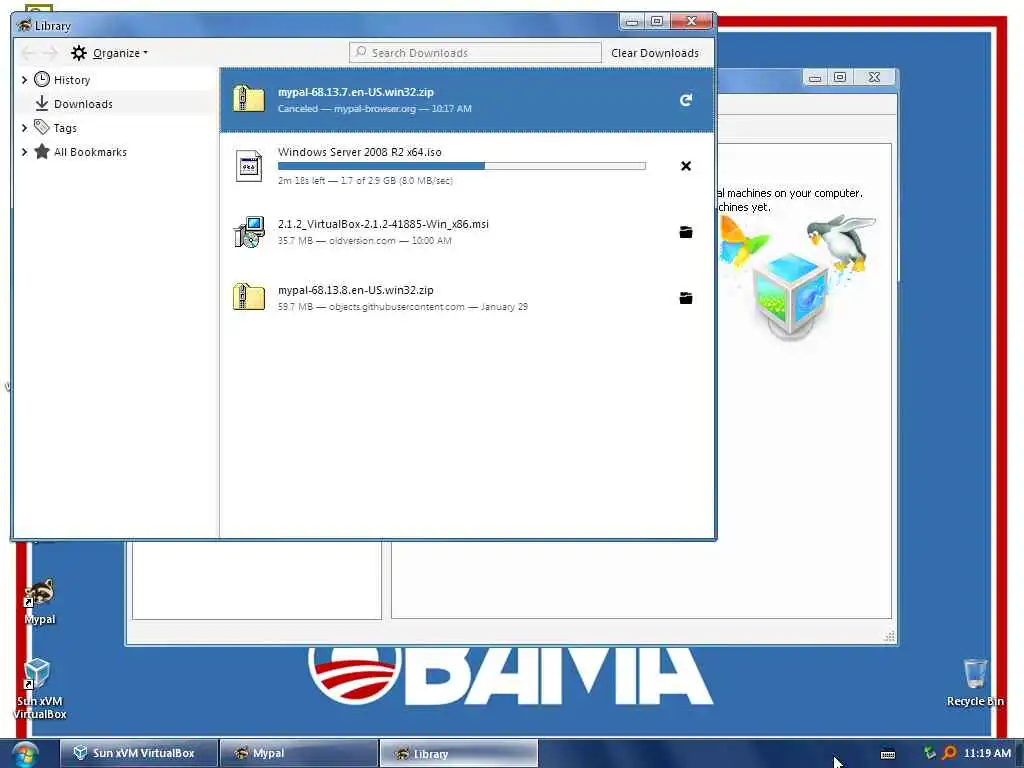Open the Sun xVM VirtualBox desktop shortcut

click(x=39, y=688)
